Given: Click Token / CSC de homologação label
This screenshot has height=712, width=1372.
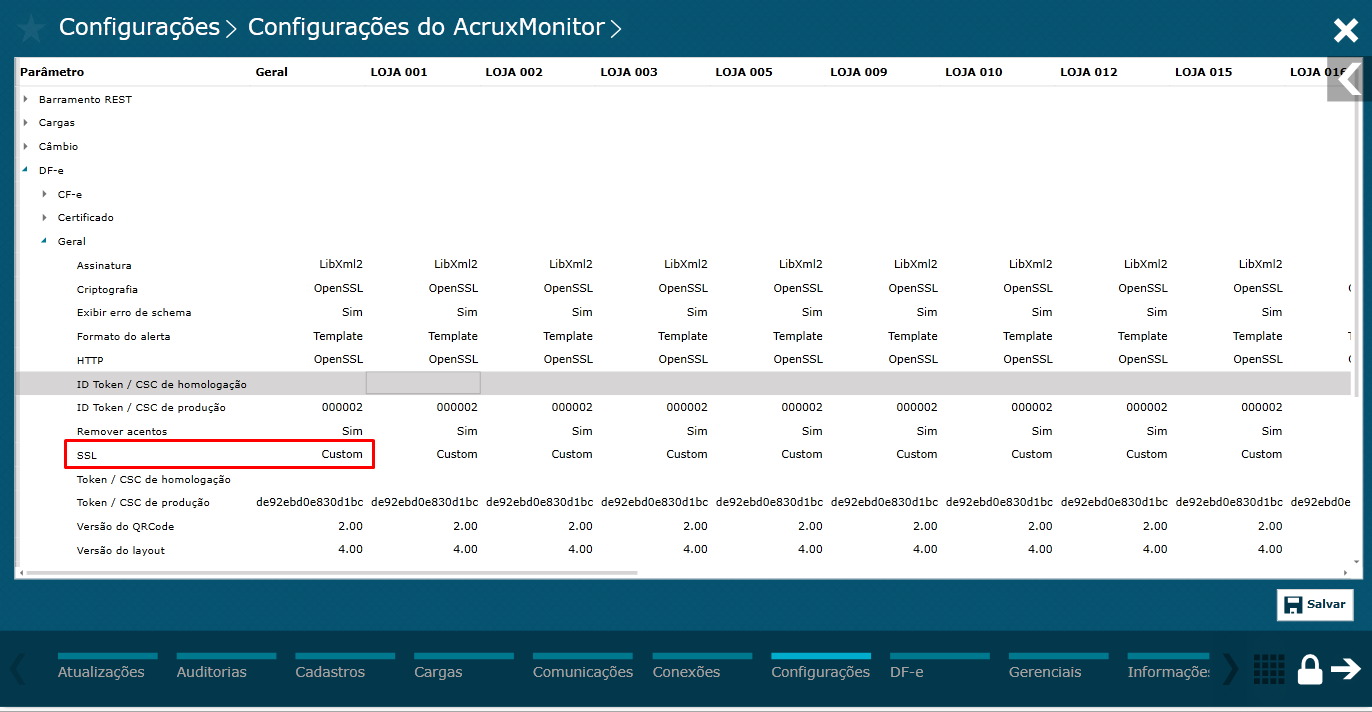Looking at the screenshot, I should pyautogui.click(x=154, y=479).
